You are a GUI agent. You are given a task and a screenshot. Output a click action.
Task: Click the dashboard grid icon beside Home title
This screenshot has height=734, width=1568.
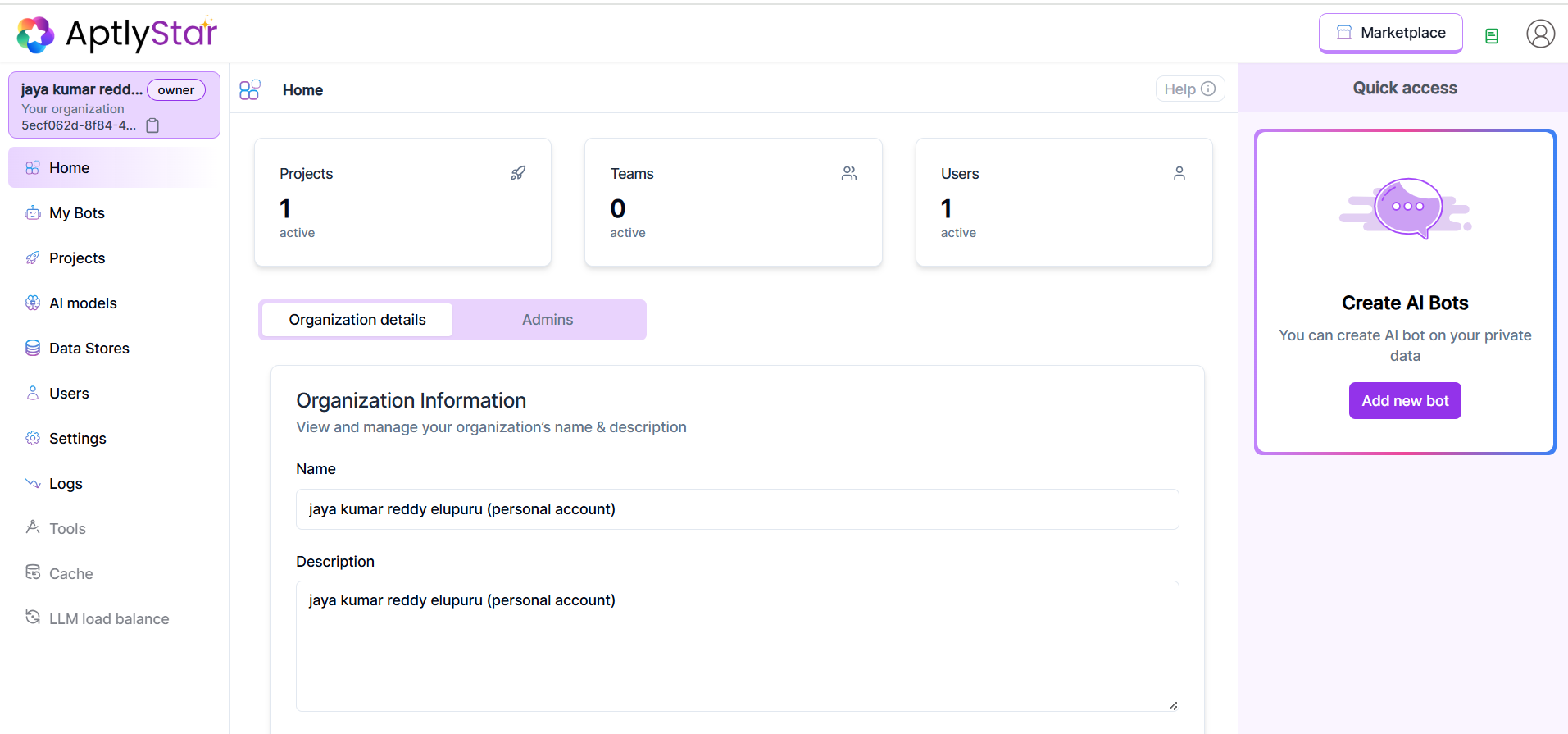pos(250,89)
